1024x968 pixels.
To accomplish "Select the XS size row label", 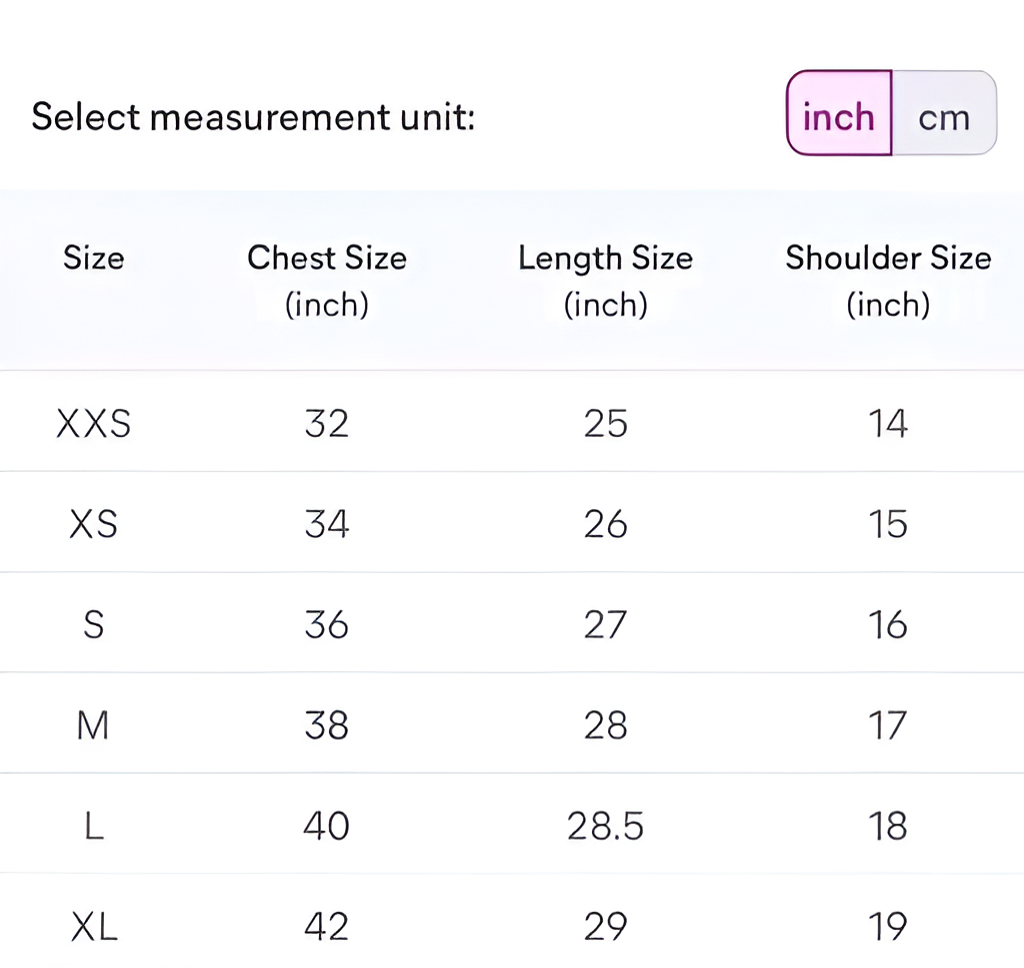I will [93, 523].
